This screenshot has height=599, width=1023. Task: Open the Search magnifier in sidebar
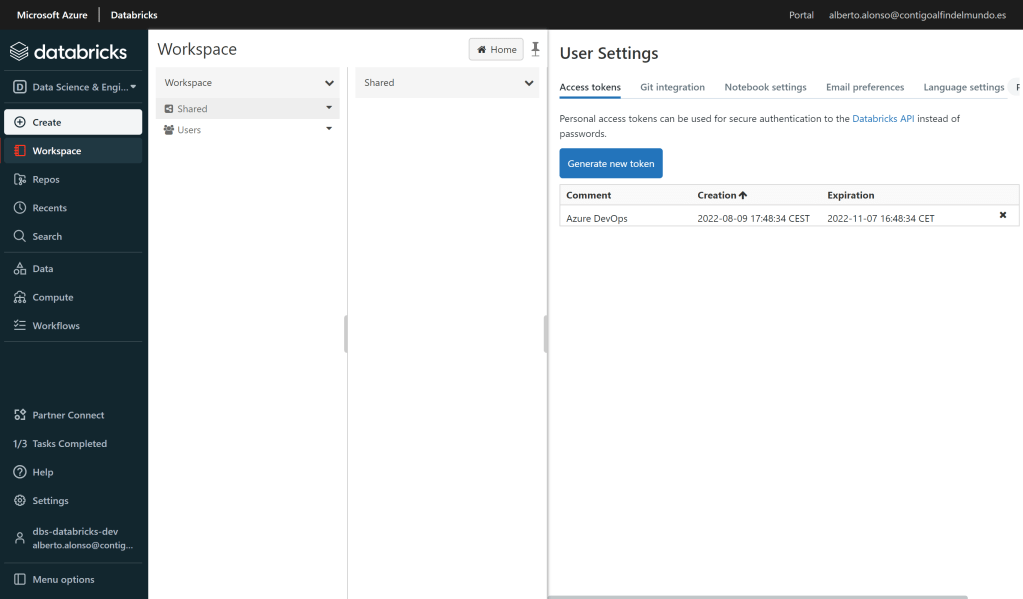pyautogui.click(x=20, y=237)
